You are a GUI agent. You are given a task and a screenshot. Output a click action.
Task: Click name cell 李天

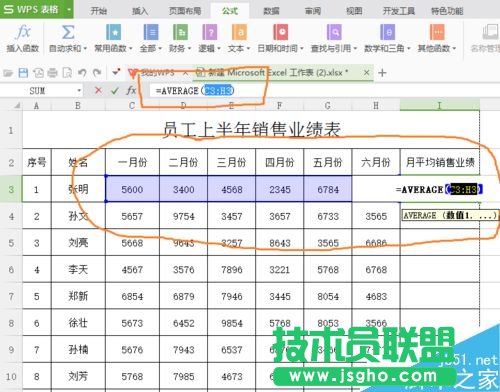point(78,269)
